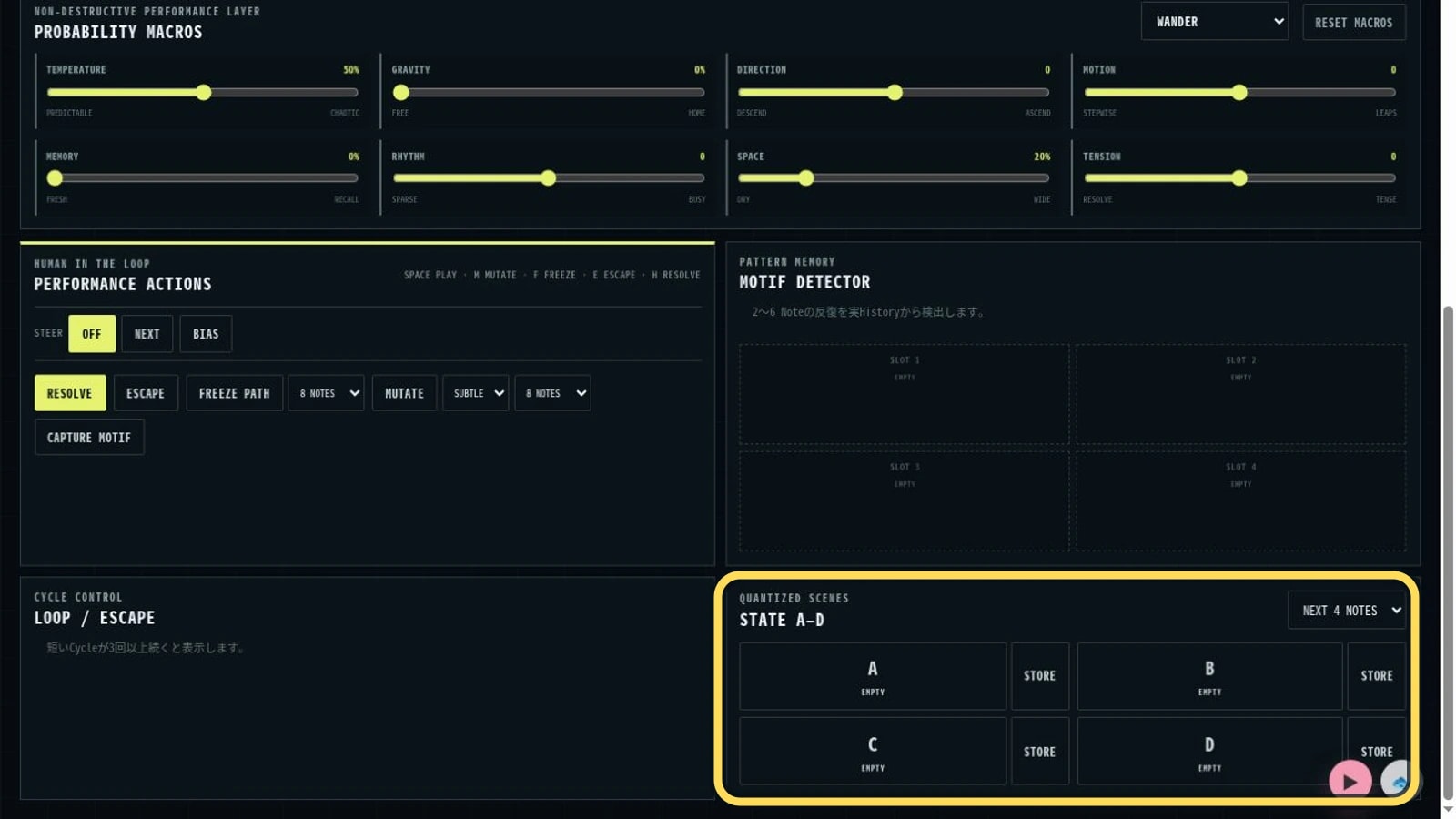The height and width of the screenshot is (819, 1456).
Task: Click the Gravity slider handle
Action: 401,92
